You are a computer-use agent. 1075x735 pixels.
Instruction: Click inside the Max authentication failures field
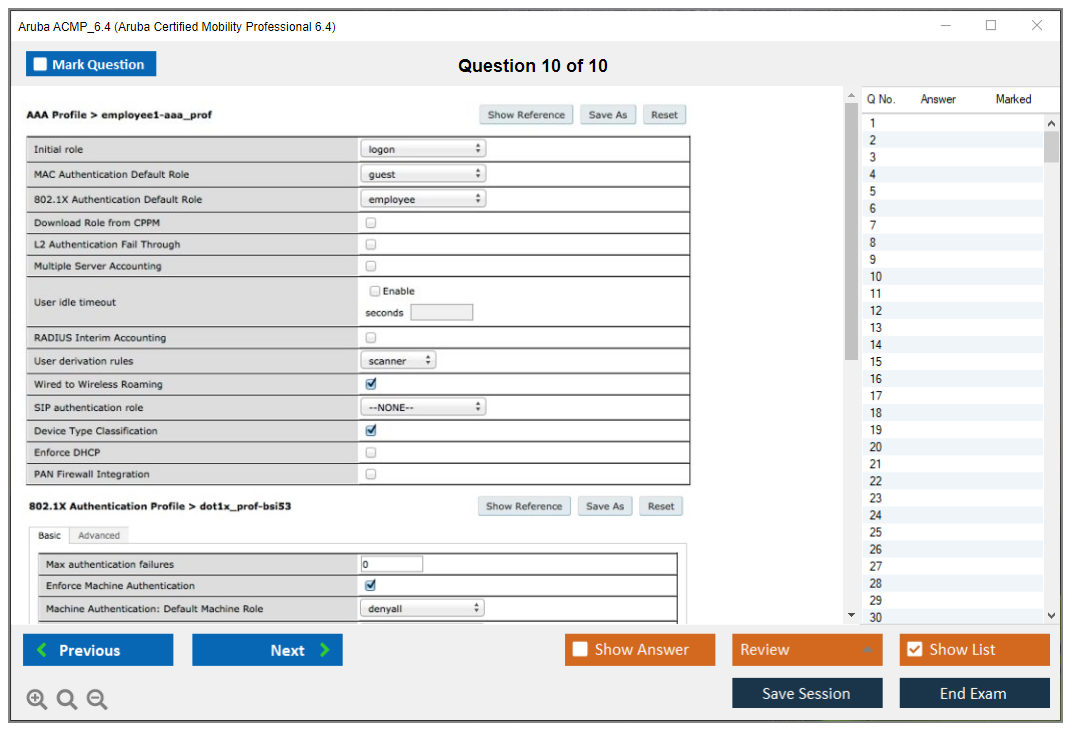click(x=391, y=564)
